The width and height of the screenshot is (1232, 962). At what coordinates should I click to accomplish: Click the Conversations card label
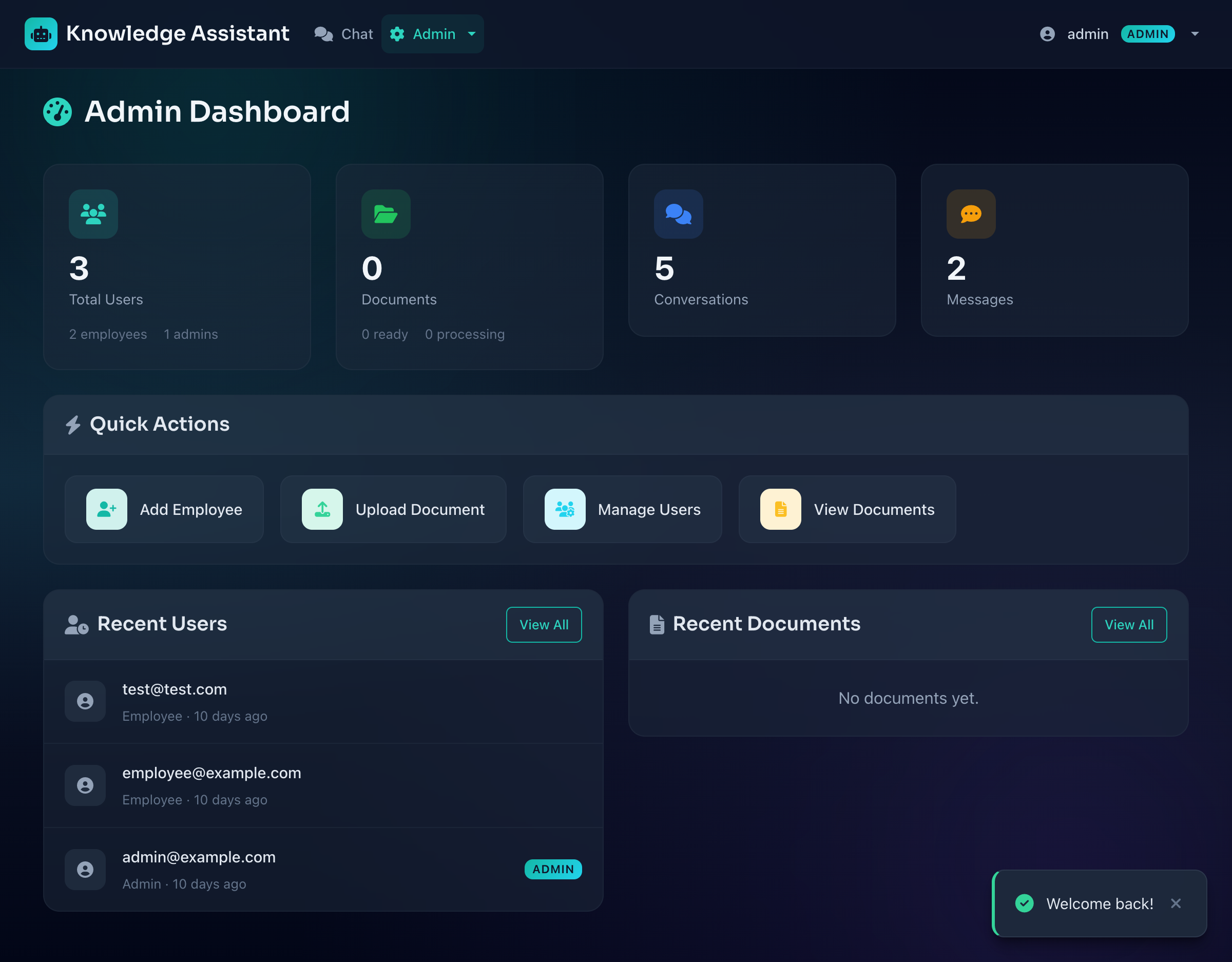[x=701, y=300]
